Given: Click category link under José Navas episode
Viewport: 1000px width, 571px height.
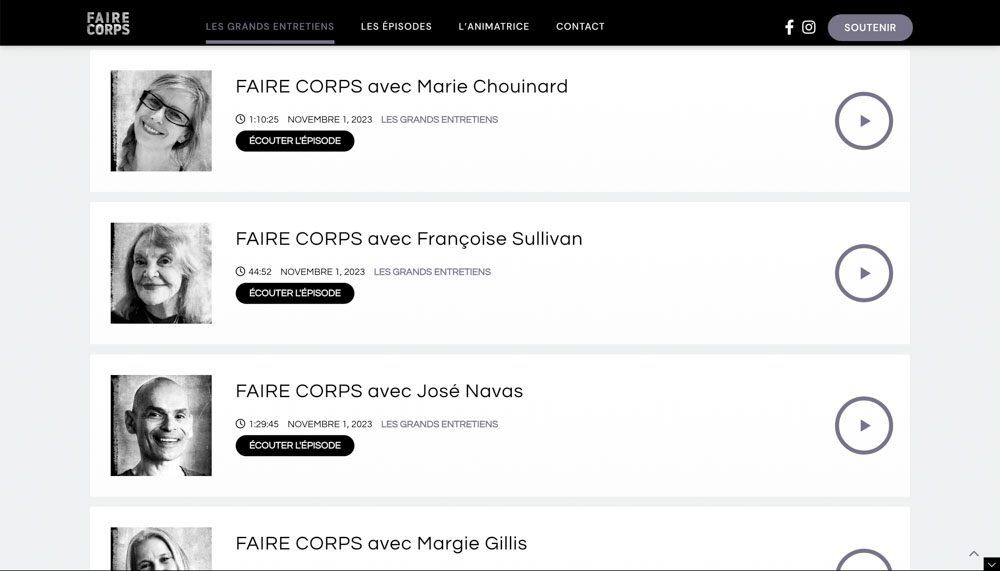Looking at the screenshot, I should 439,424.
